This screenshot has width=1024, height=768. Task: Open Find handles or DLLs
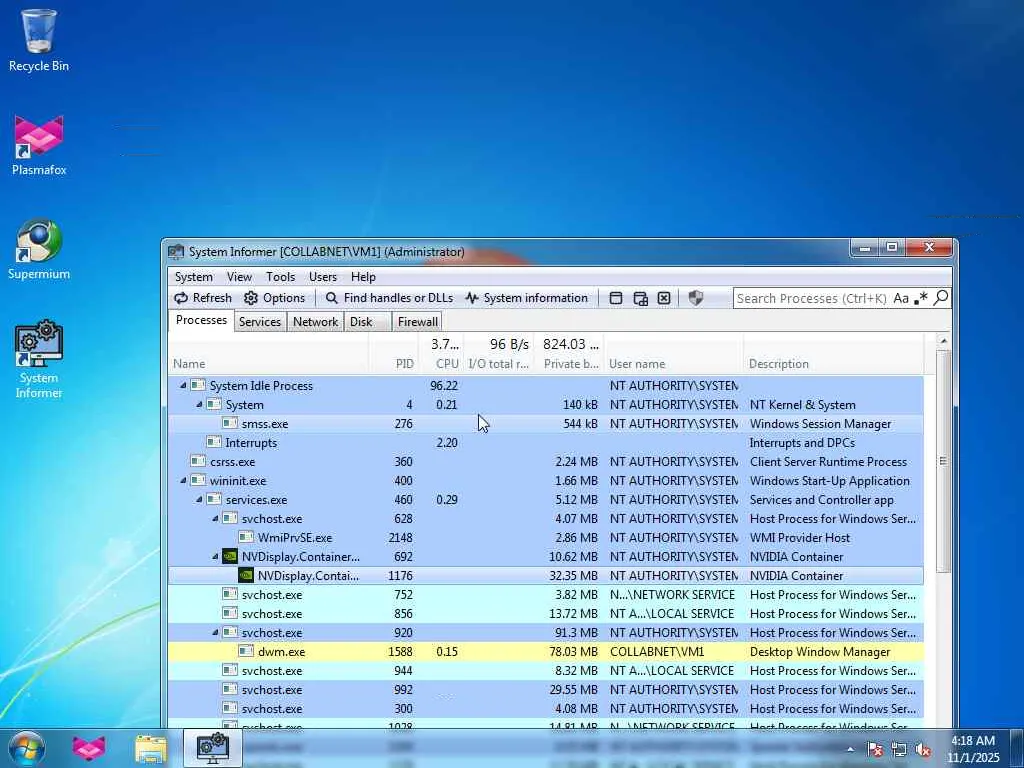389,298
